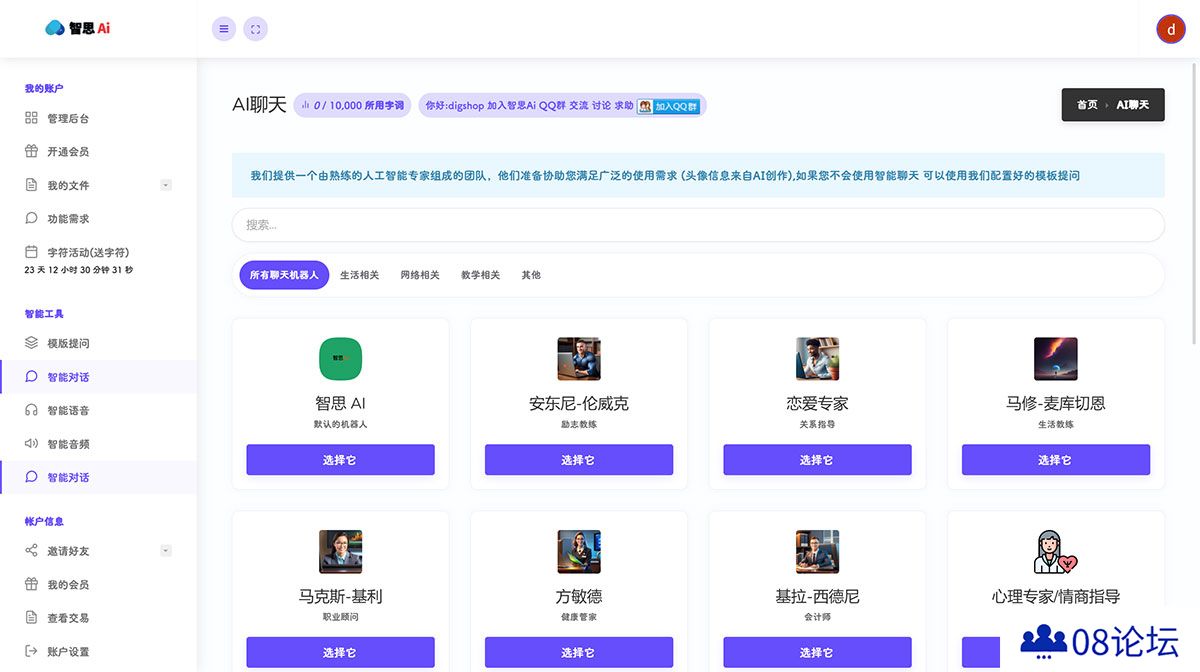The width and height of the screenshot is (1200, 672).
Task: Click the 恋爱专家 card title
Action: [x=817, y=404]
